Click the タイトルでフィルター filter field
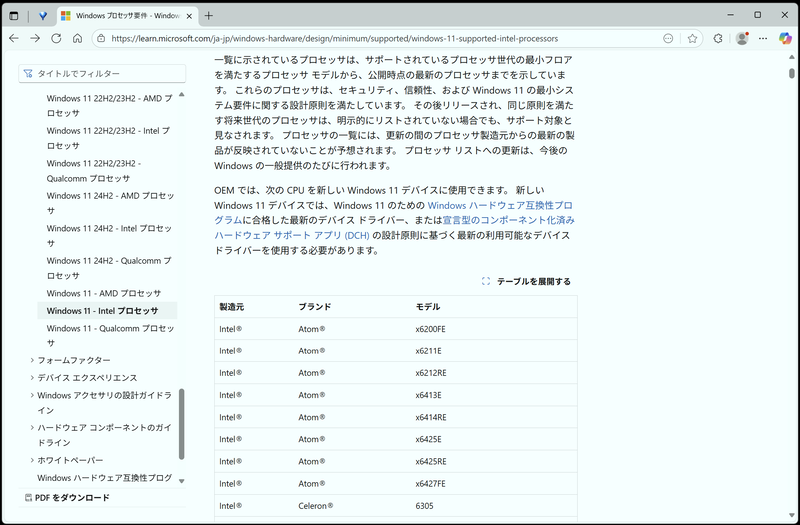 tap(102, 73)
